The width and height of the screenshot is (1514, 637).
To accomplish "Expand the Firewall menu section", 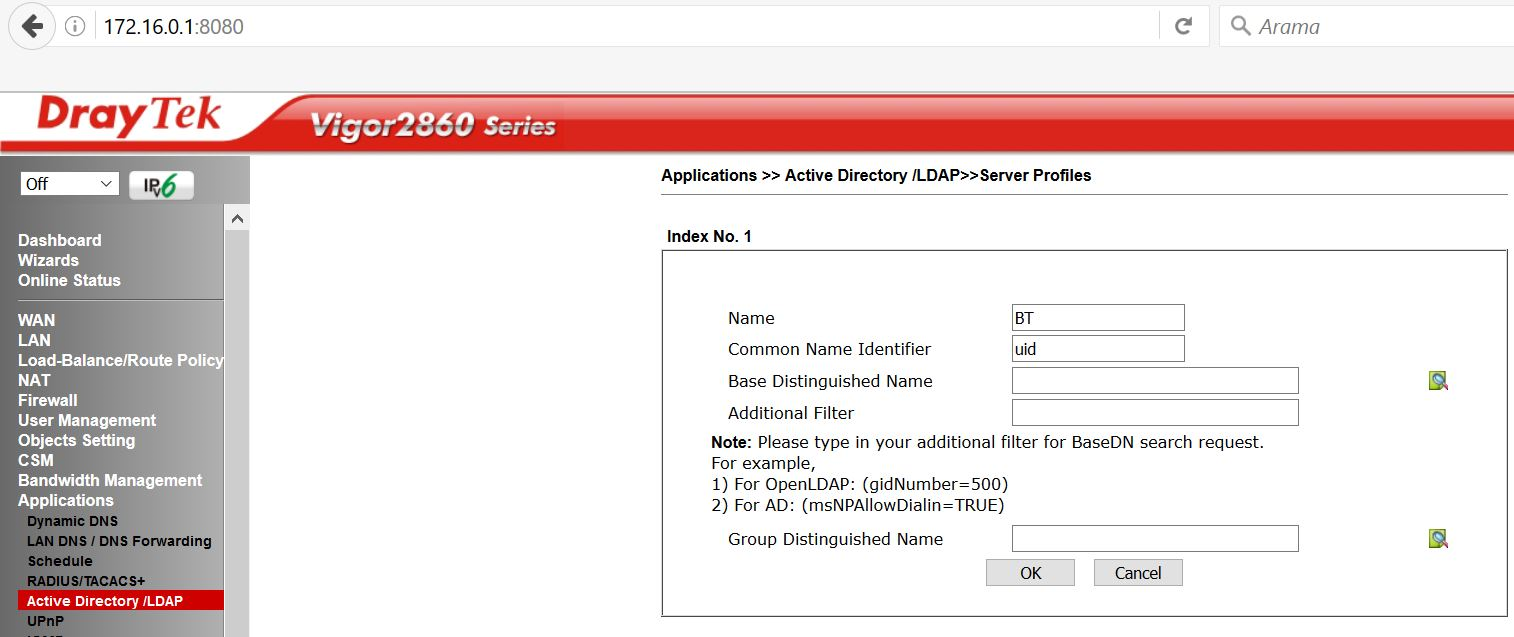I will (x=48, y=400).
